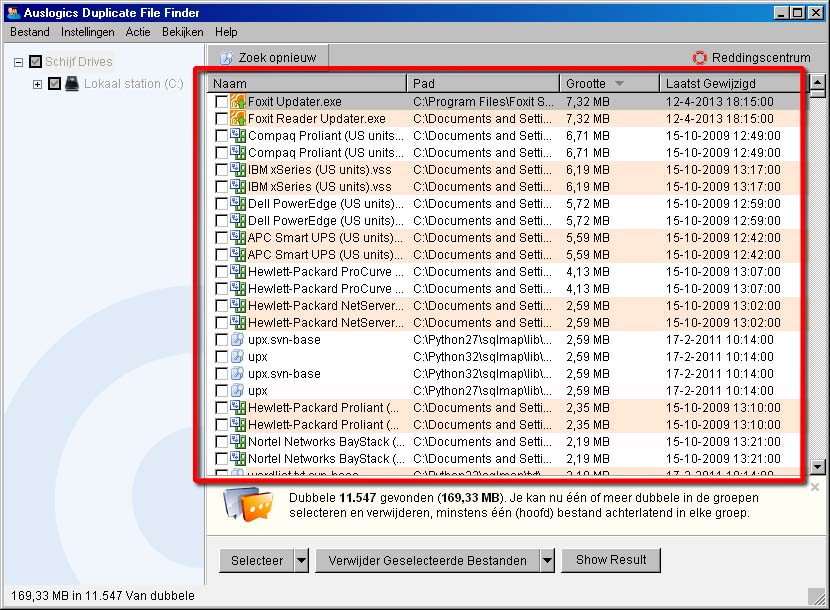Image resolution: width=830 pixels, height=610 pixels.
Task: Click the status bar text 169,33 MB in 11.547
Action: (103, 596)
